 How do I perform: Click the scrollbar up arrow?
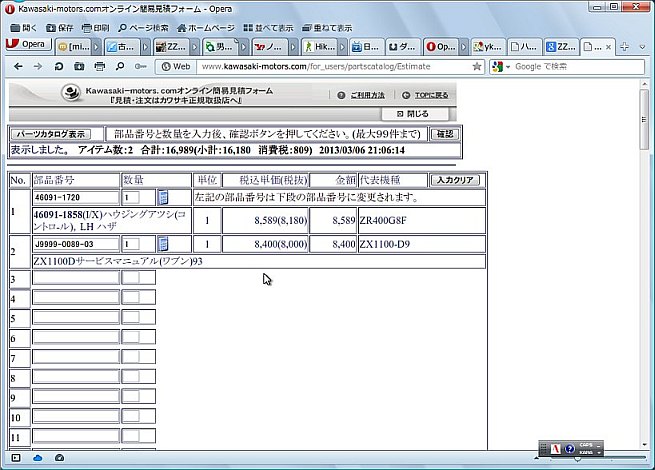(644, 84)
